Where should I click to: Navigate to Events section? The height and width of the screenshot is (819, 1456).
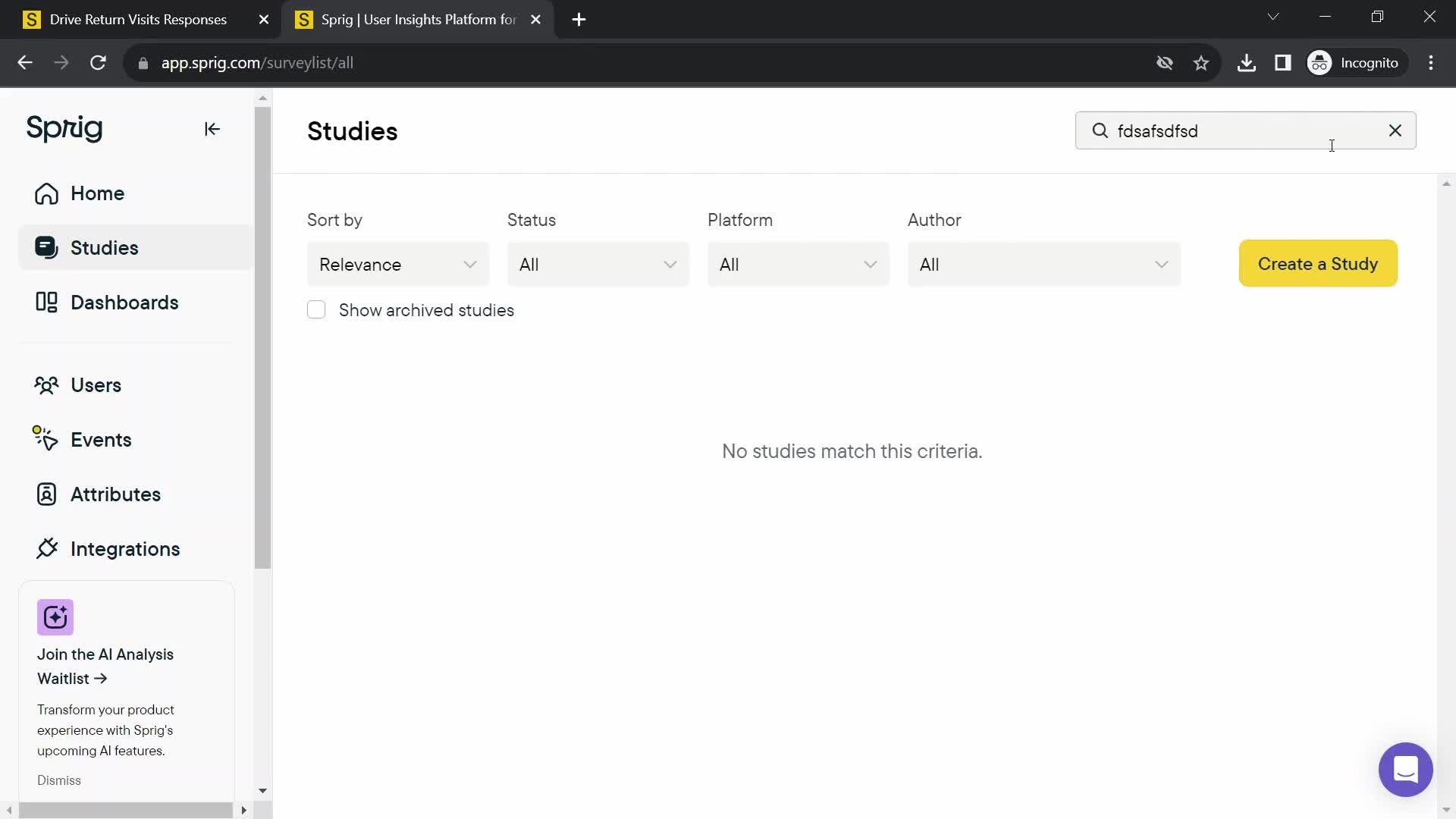tap(101, 440)
